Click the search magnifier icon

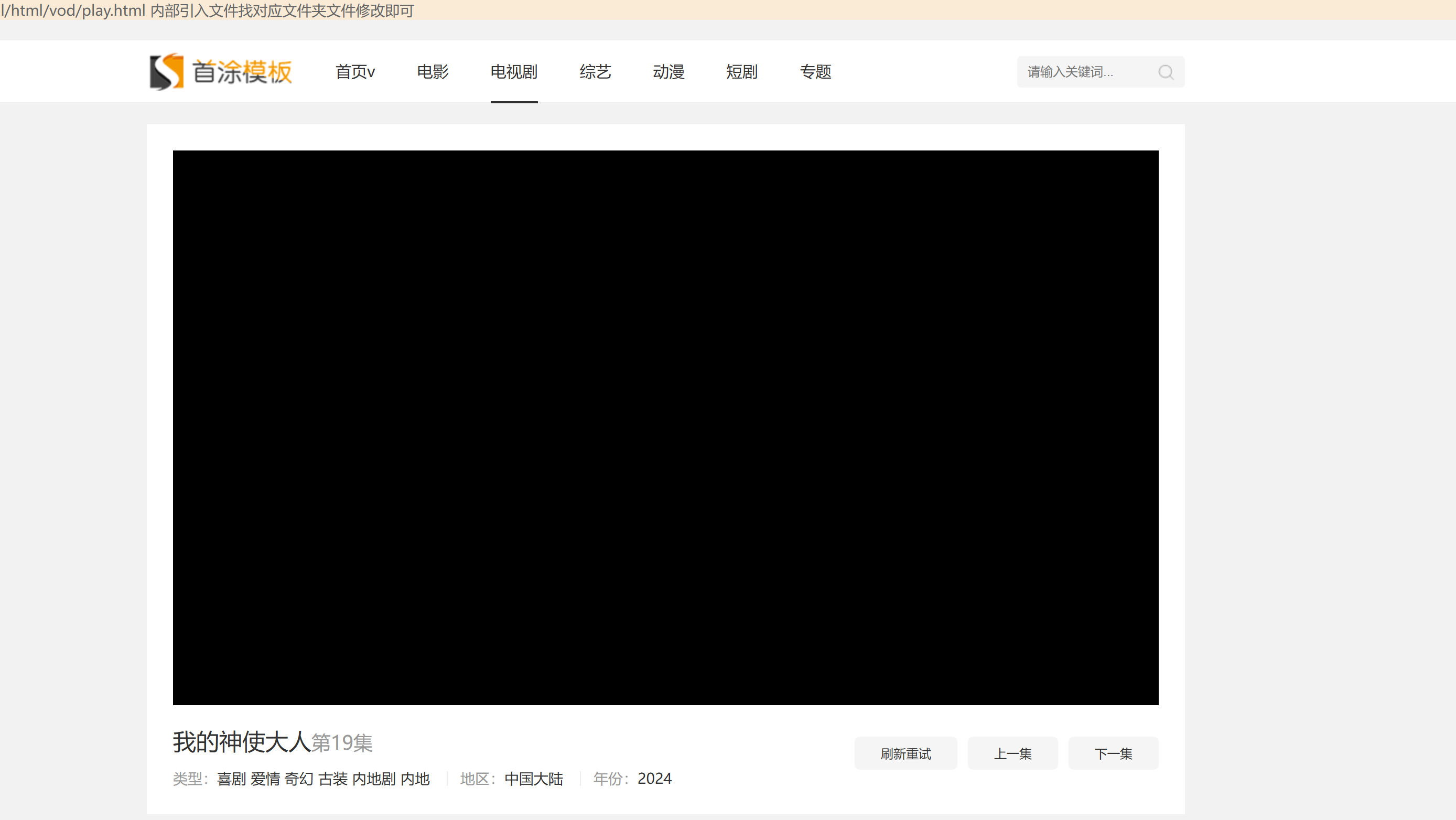point(1166,72)
